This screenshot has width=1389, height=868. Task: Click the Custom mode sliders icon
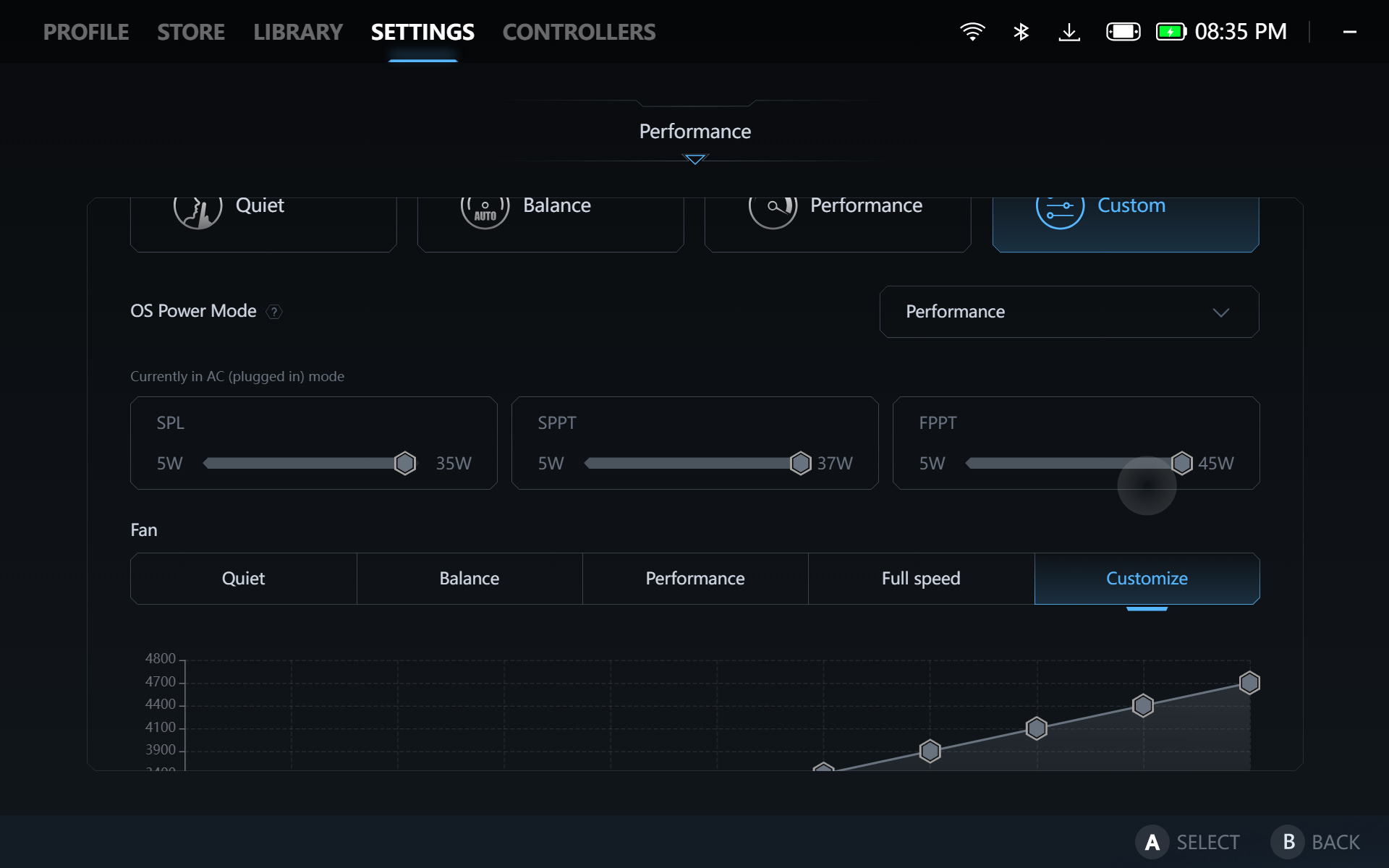pos(1060,210)
